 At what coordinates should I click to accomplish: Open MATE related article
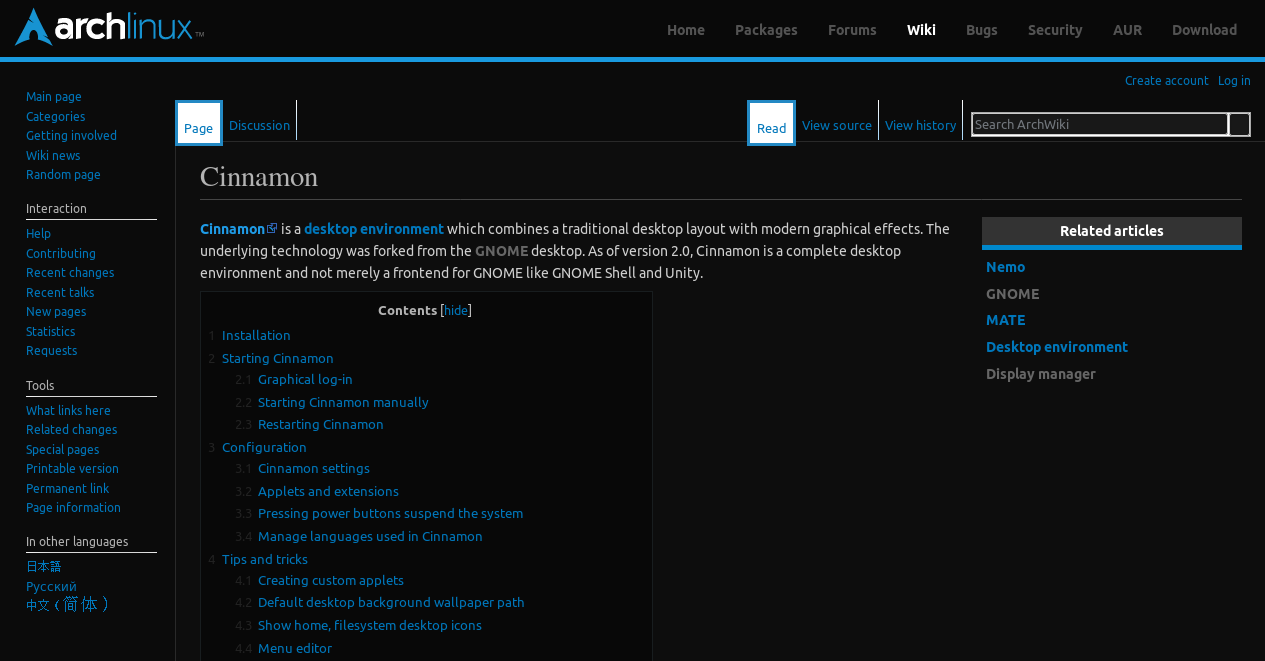click(x=1005, y=320)
